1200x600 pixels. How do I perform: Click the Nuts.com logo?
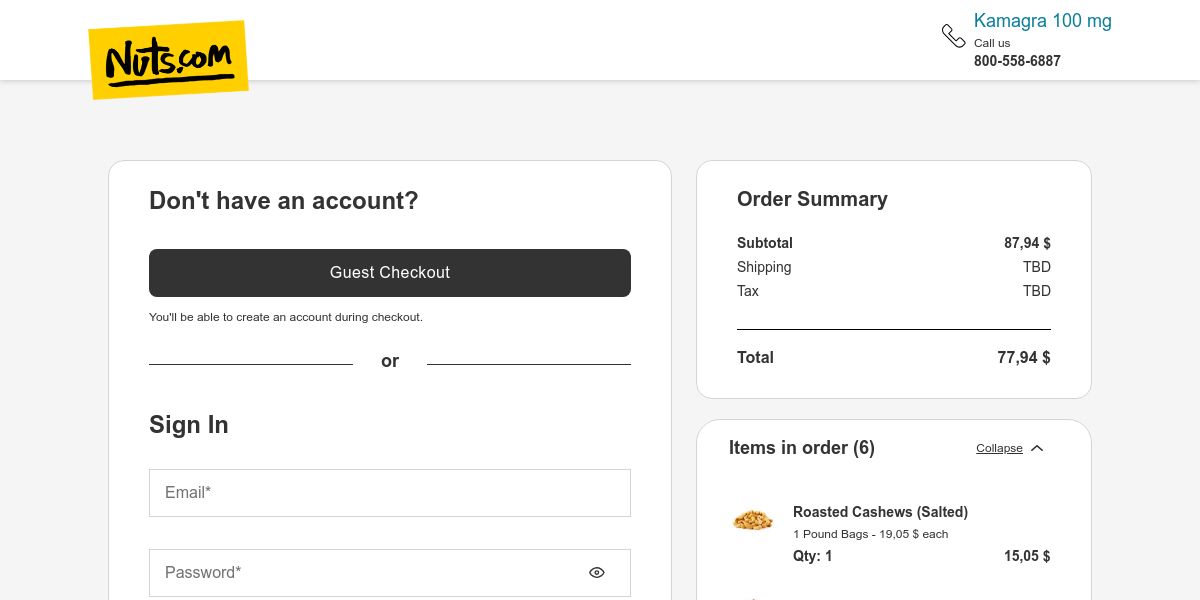(168, 60)
